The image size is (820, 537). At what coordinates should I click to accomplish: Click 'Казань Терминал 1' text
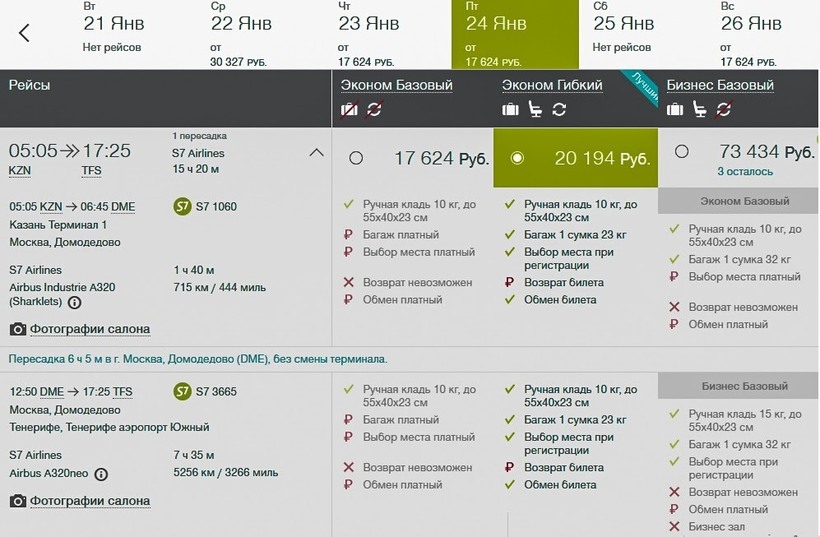tap(58, 225)
